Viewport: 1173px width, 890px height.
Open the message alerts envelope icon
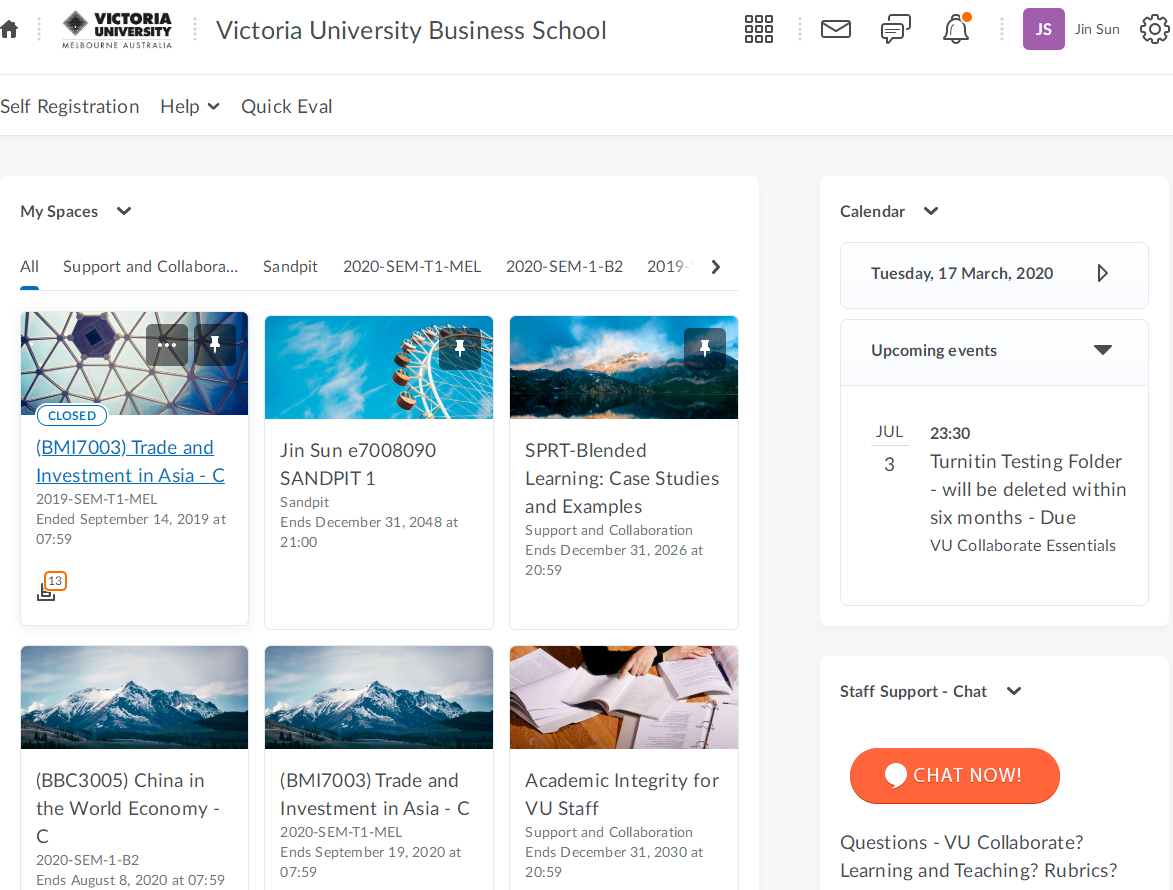[x=835, y=30]
